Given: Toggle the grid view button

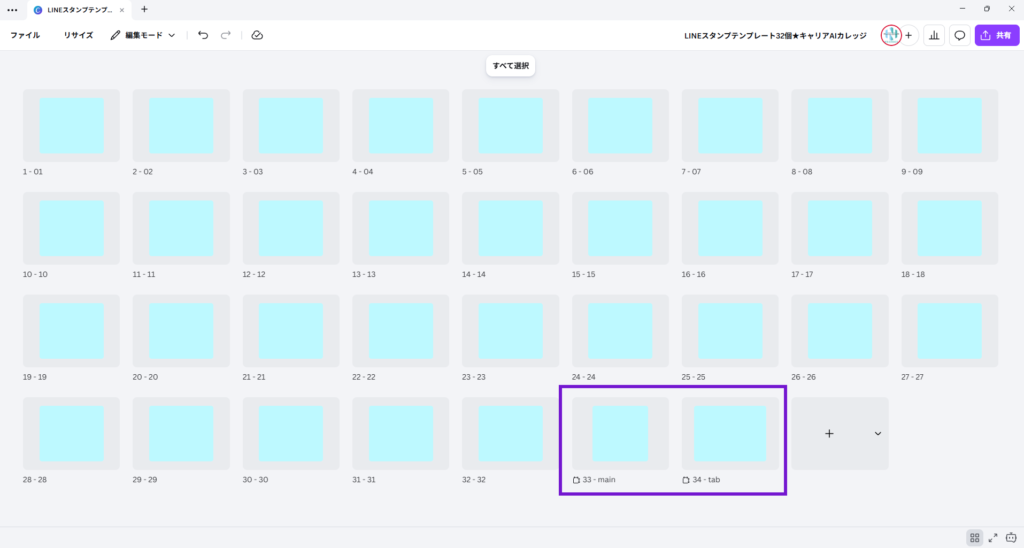Looking at the screenshot, I should 974,538.
